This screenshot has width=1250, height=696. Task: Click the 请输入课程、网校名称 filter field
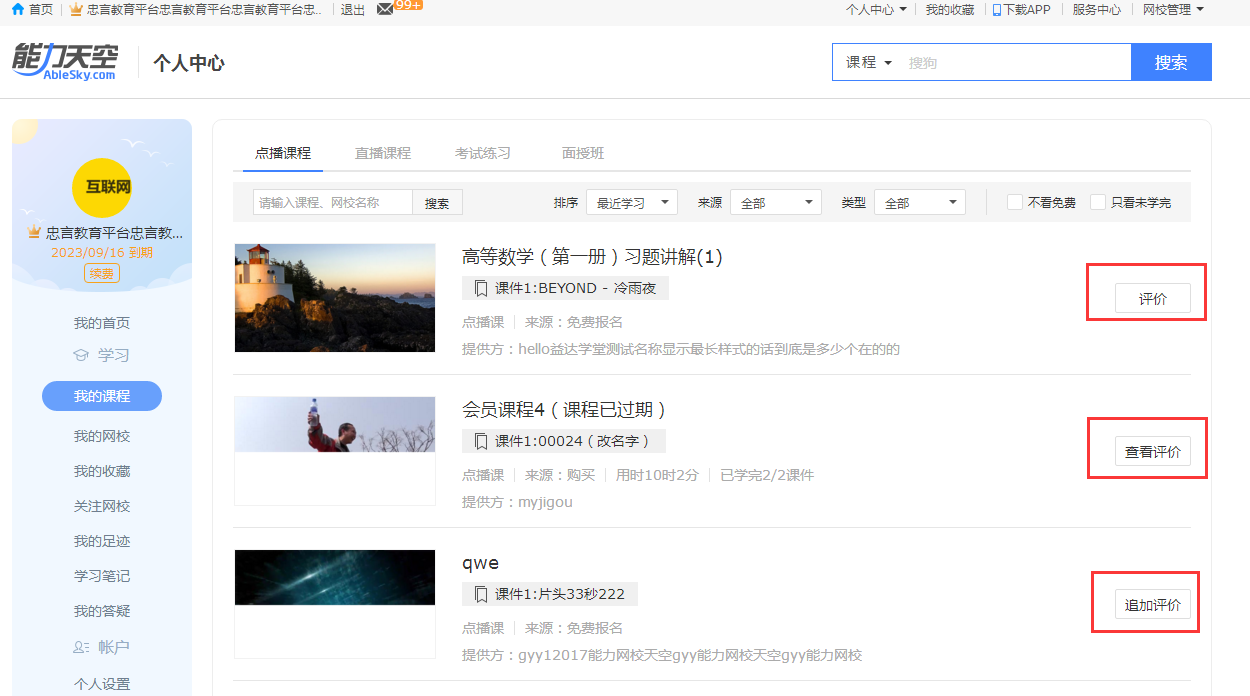coord(333,202)
